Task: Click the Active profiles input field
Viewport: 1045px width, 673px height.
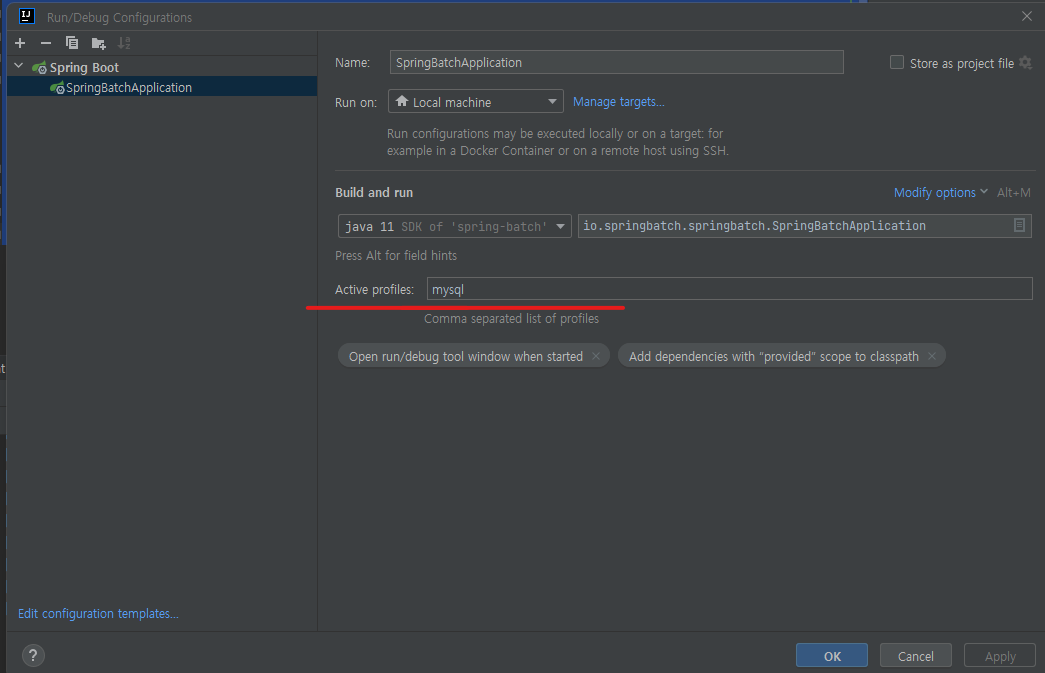Action: [729, 289]
